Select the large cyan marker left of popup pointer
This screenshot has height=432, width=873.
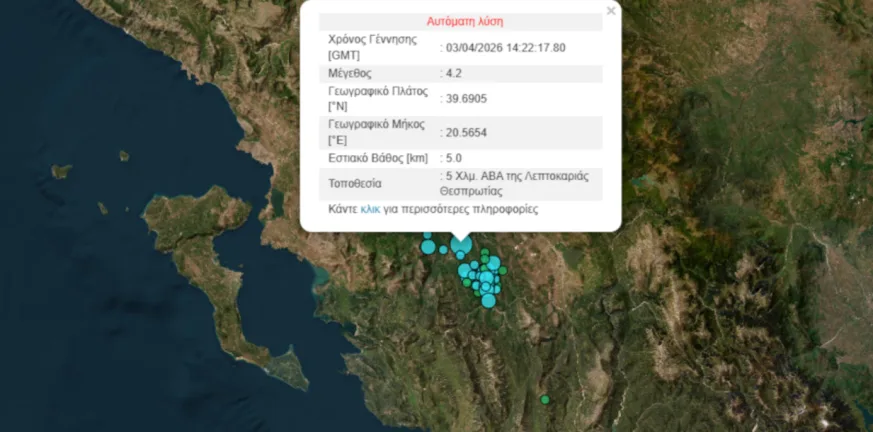click(x=428, y=246)
